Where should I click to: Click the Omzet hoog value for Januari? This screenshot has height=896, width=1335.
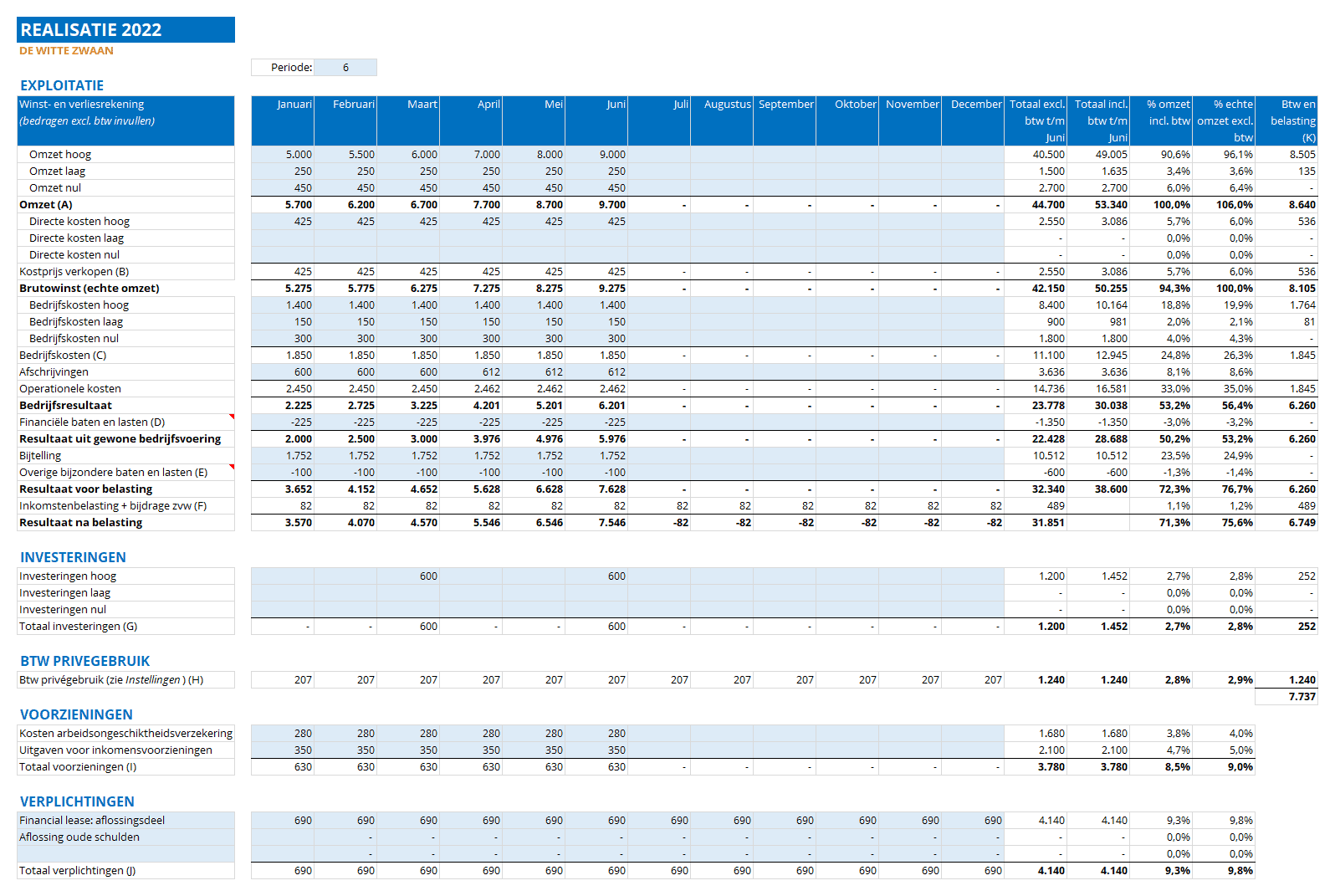(x=283, y=155)
